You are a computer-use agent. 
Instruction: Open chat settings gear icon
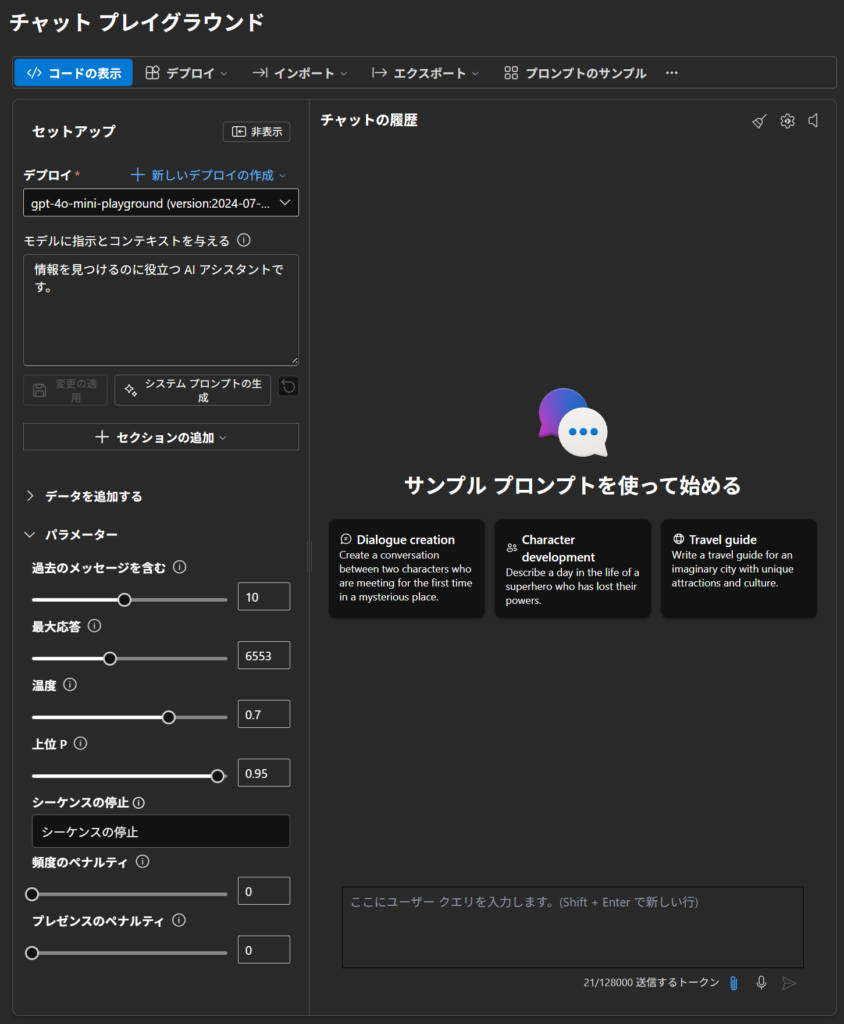(787, 121)
